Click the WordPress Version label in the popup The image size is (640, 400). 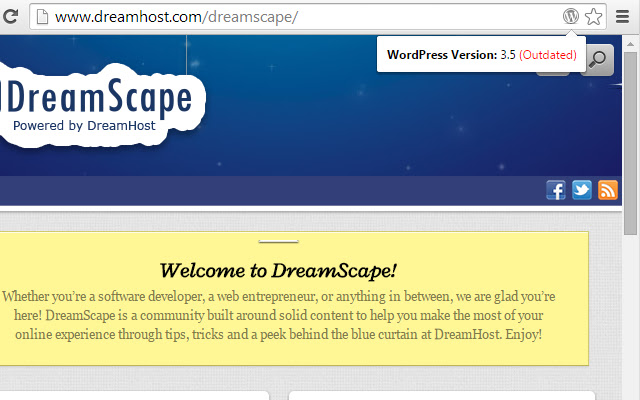tap(442, 55)
